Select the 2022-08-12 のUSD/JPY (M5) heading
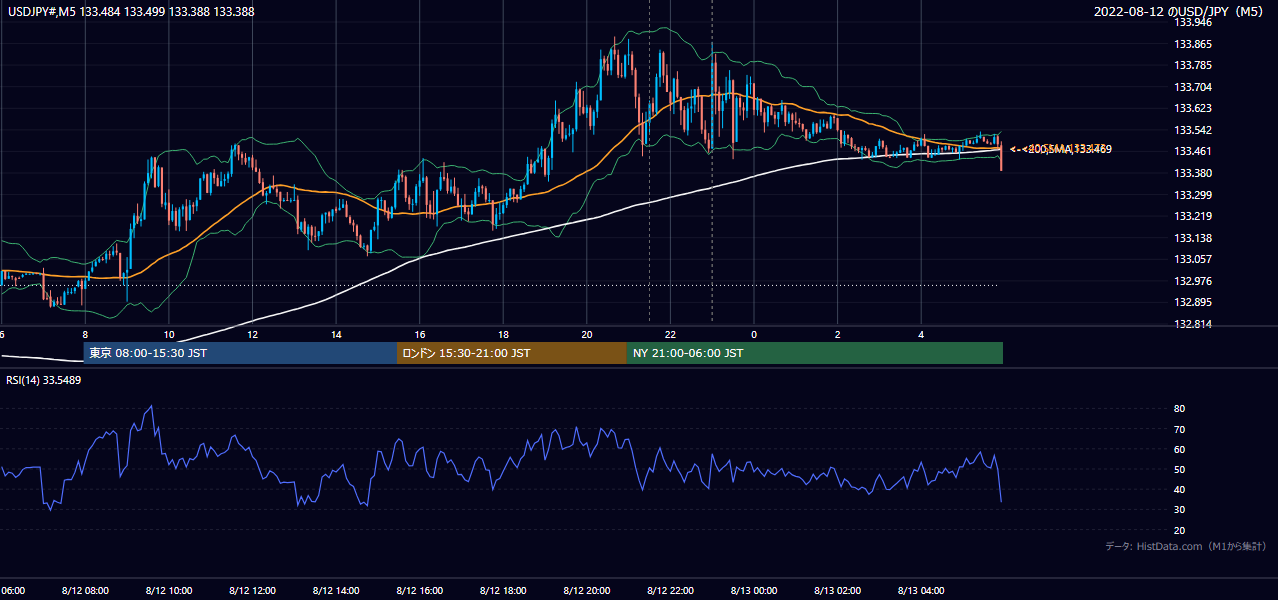1278x600 pixels. (1180, 12)
